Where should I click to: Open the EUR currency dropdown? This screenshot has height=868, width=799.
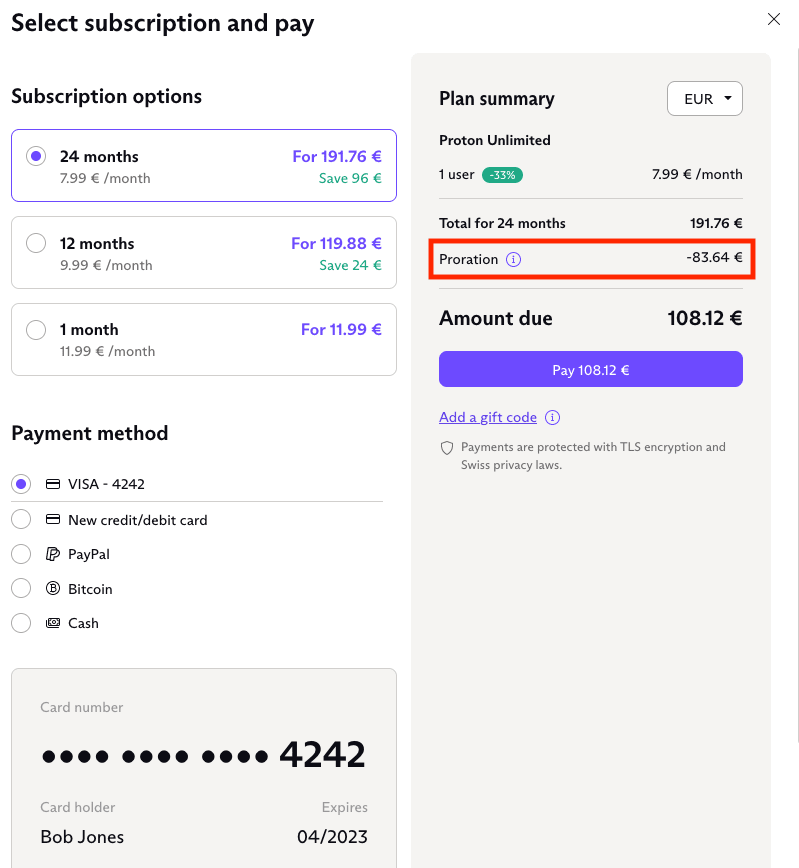point(704,99)
